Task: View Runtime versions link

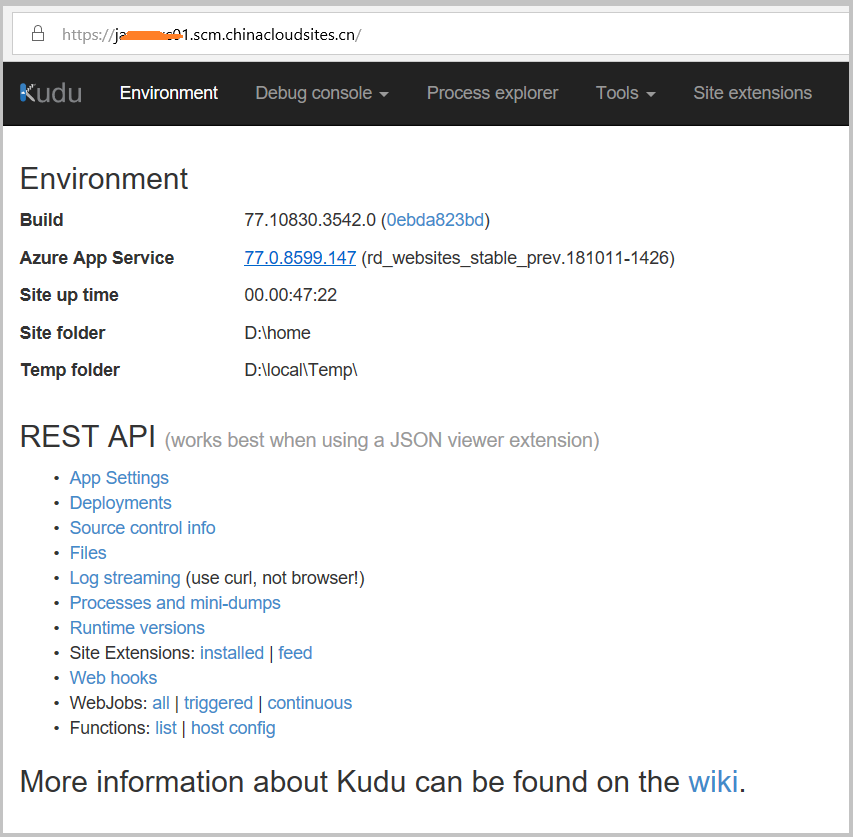Action: pos(137,628)
